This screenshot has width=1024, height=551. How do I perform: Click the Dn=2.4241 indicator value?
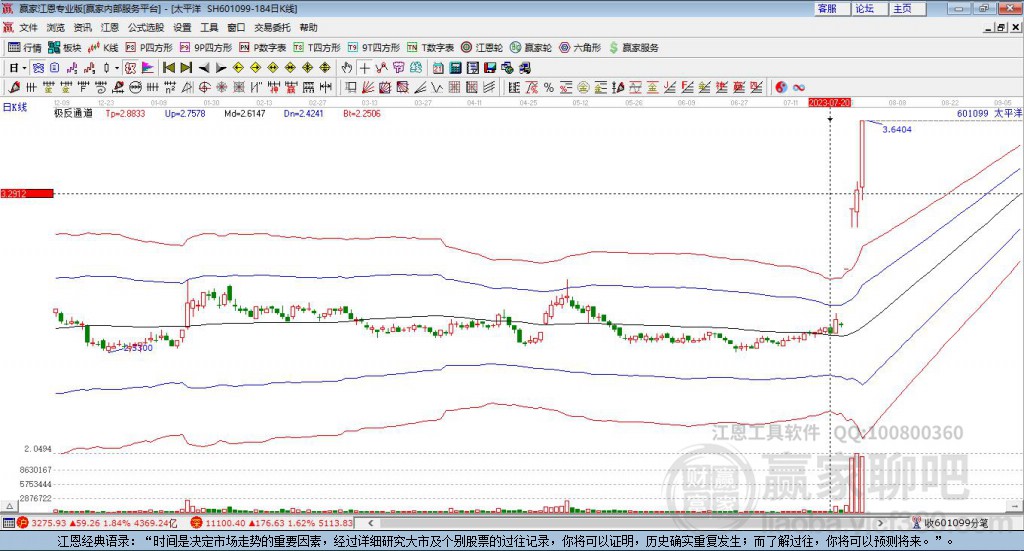tap(303, 113)
